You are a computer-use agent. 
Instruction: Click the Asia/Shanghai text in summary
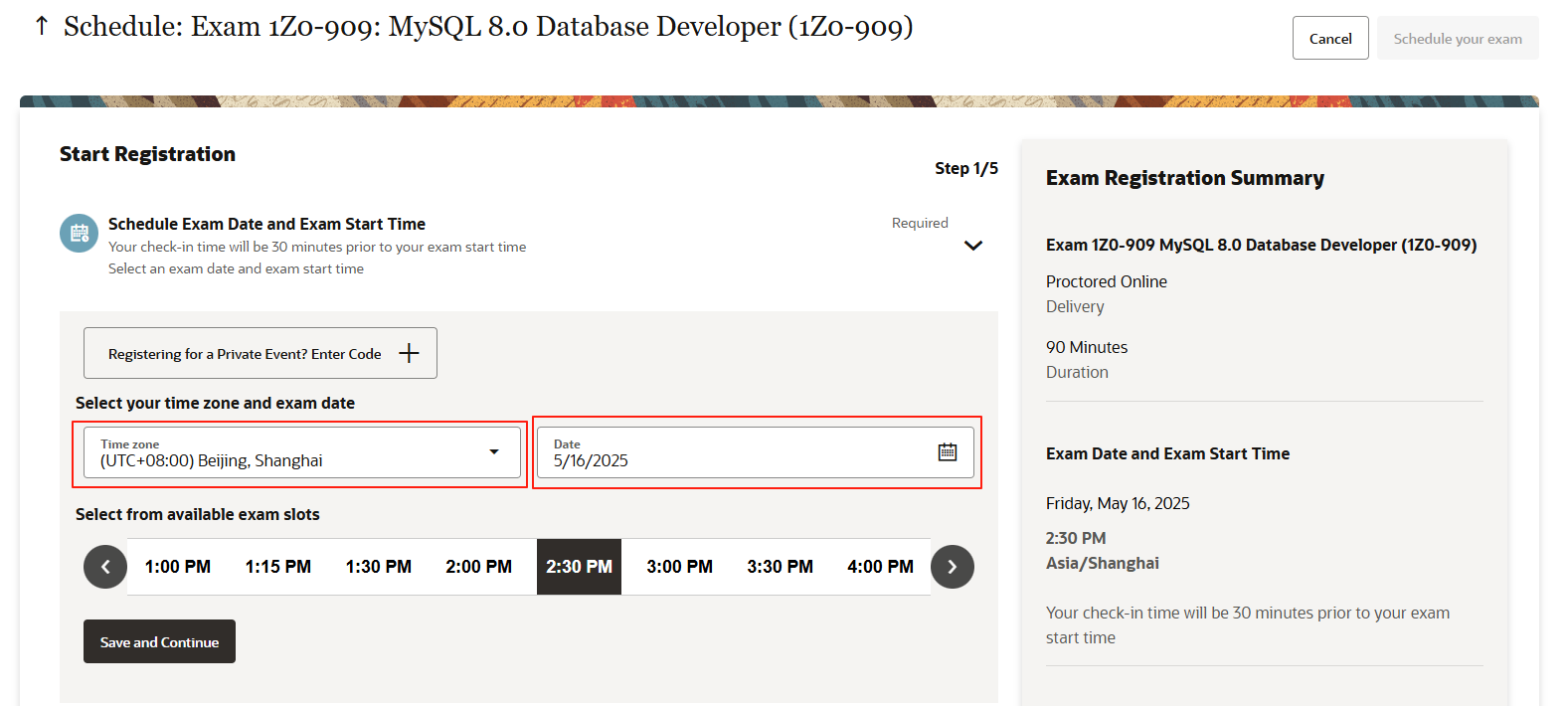1103,563
